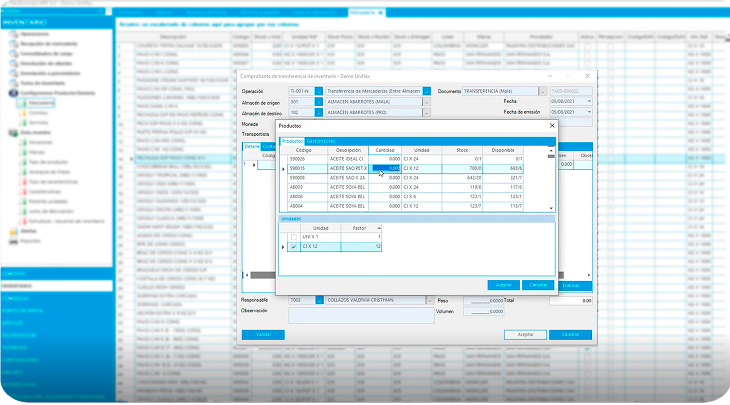Click the Almacén de origen lookup button

(319, 101)
